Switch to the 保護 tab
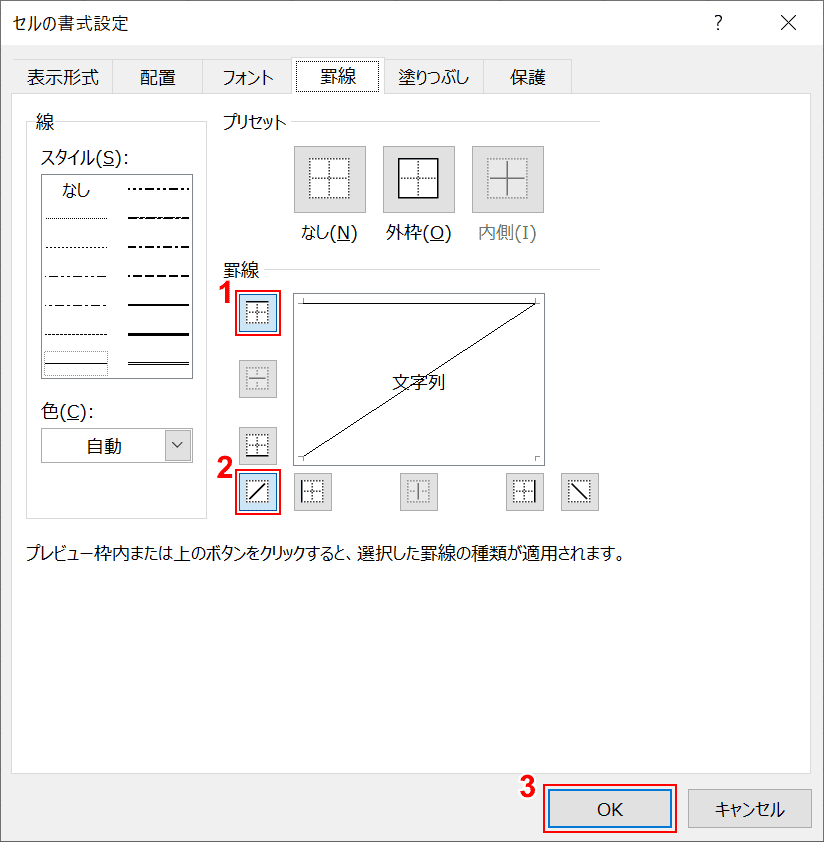 click(527, 77)
